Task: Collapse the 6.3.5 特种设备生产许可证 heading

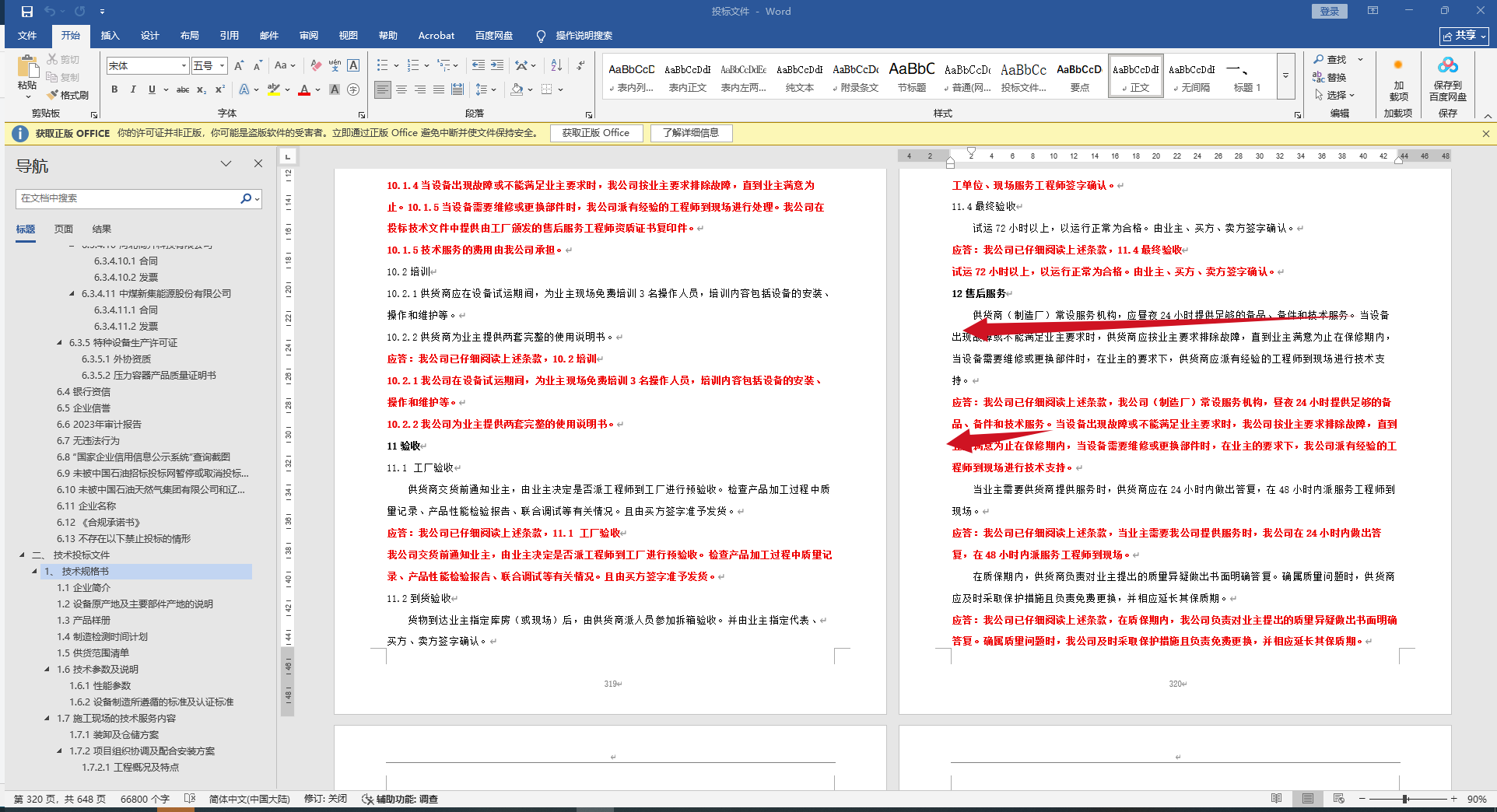Action: tap(60, 343)
